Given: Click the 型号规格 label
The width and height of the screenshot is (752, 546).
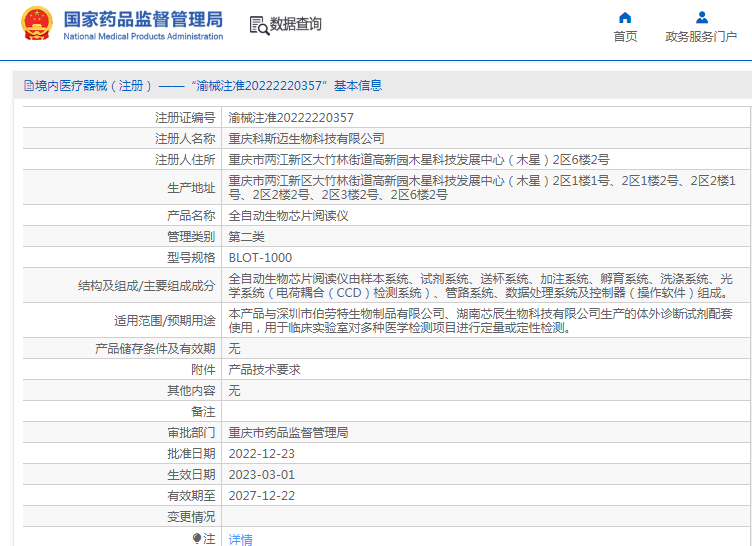Looking at the screenshot, I should point(191,258).
